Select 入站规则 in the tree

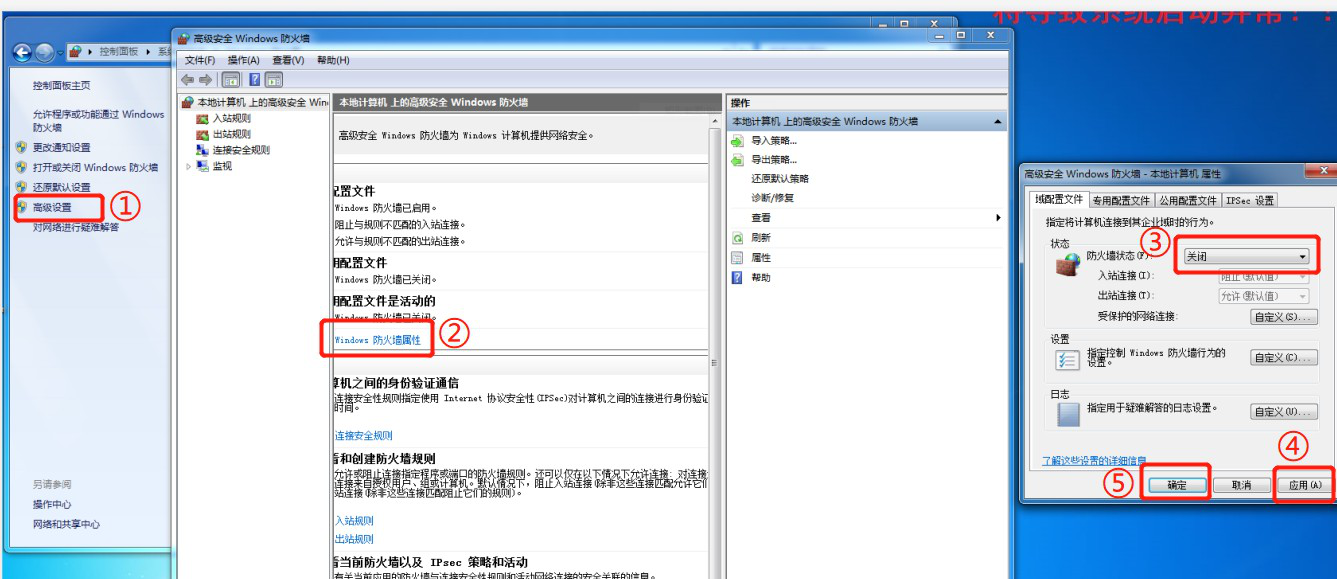click(231, 119)
